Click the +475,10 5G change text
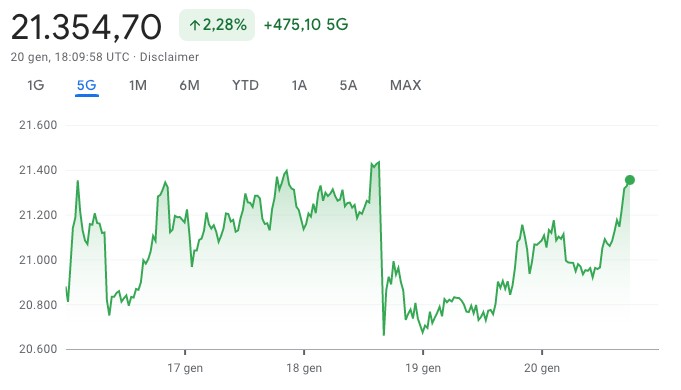Viewport: 681px width, 390px height. pos(306,25)
